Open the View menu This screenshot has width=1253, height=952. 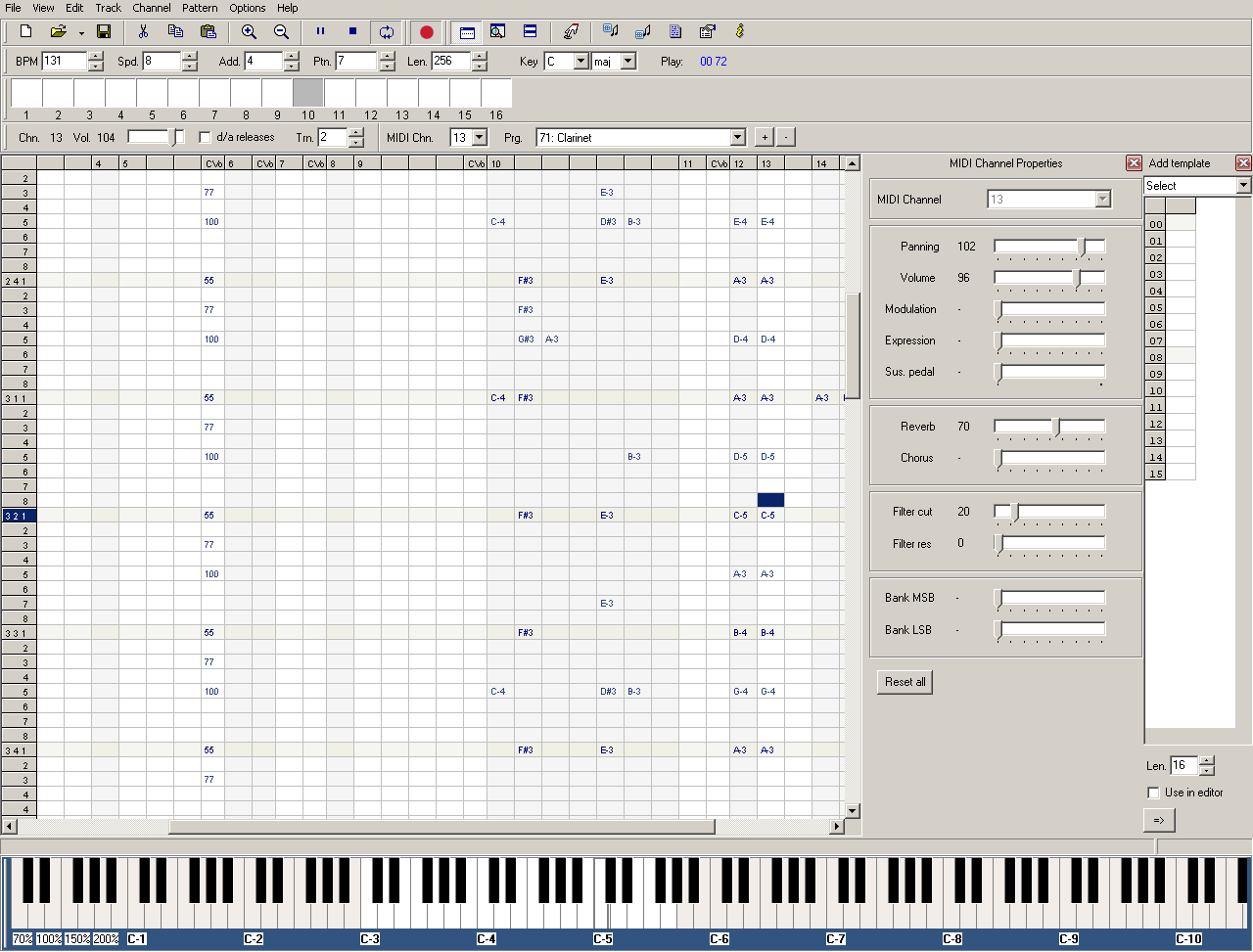pyautogui.click(x=44, y=8)
